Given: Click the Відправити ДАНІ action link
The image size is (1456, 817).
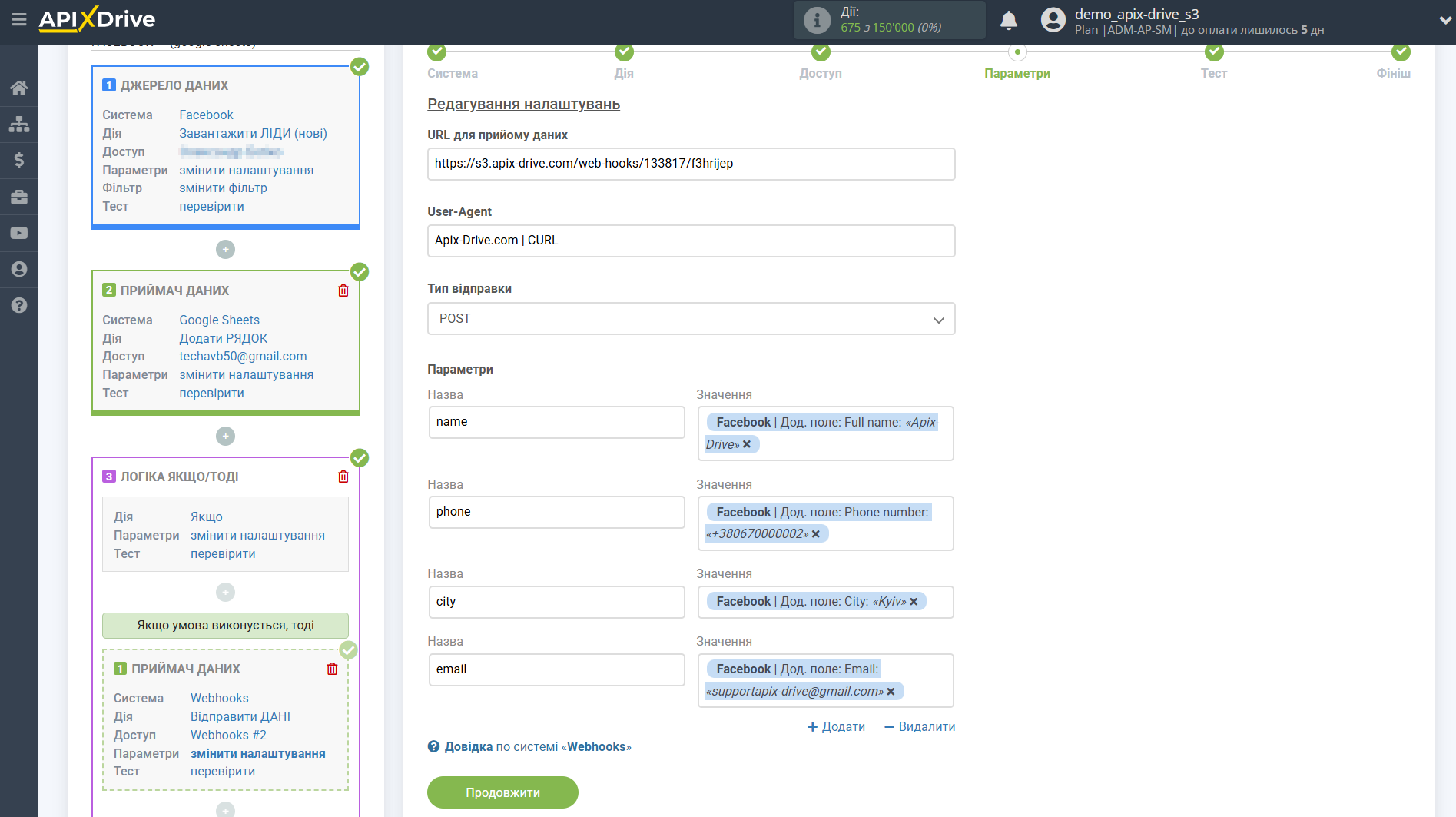Looking at the screenshot, I should (x=240, y=716).
